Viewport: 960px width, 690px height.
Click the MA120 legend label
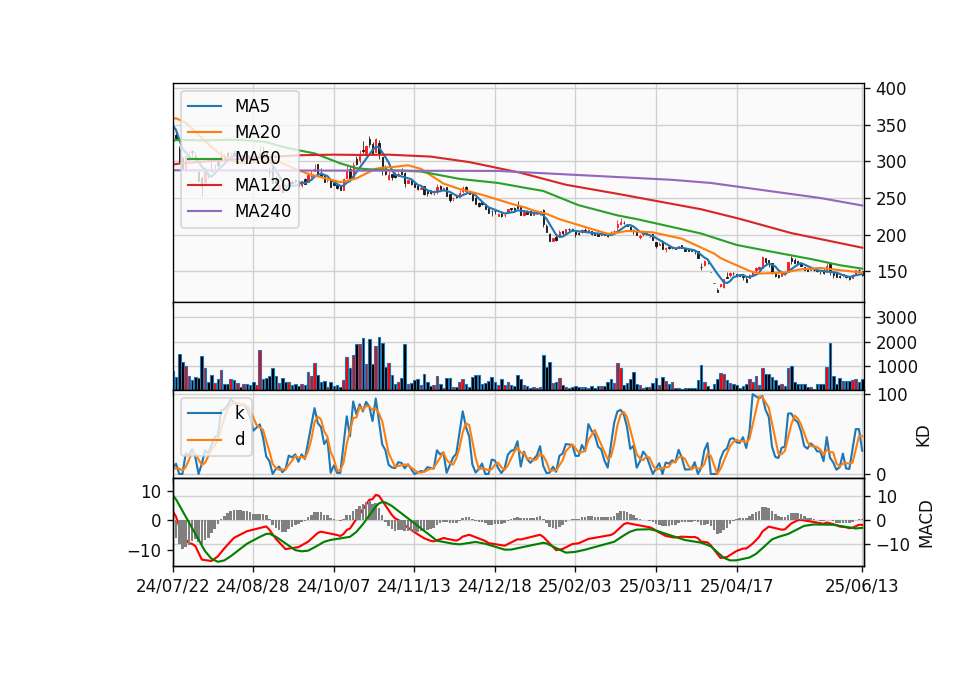point(263,184)
